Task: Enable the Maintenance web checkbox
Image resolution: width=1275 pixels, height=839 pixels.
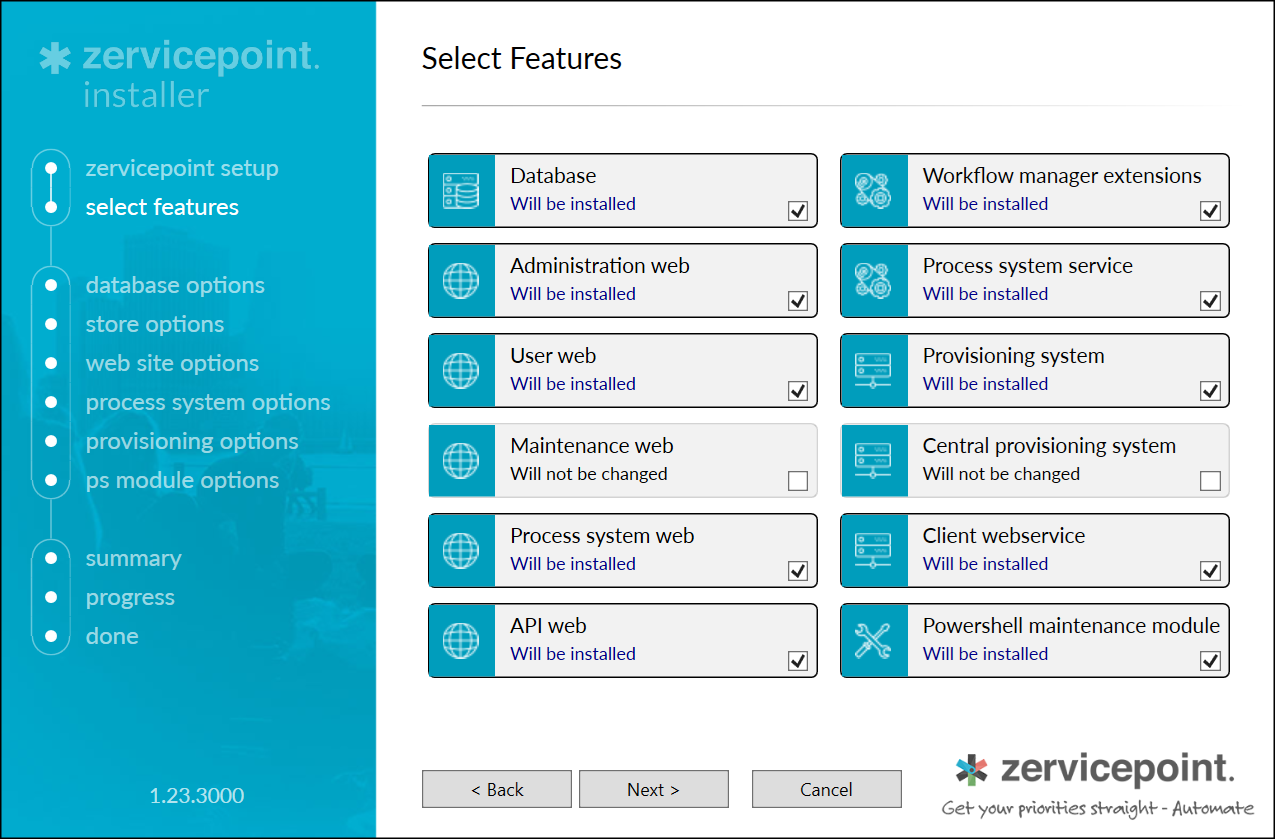Action: pyautogui.click(x=797, y=481)
